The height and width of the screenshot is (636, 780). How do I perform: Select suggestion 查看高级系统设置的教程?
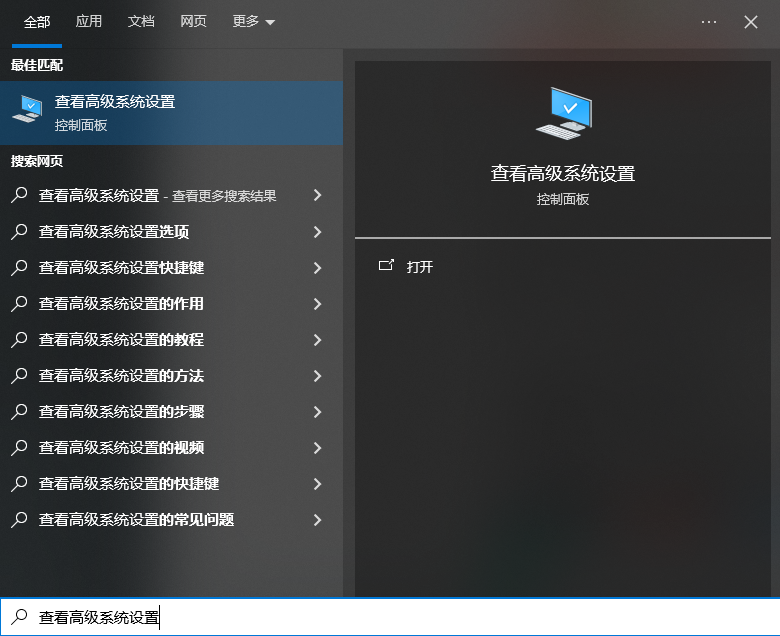point(171,340)
